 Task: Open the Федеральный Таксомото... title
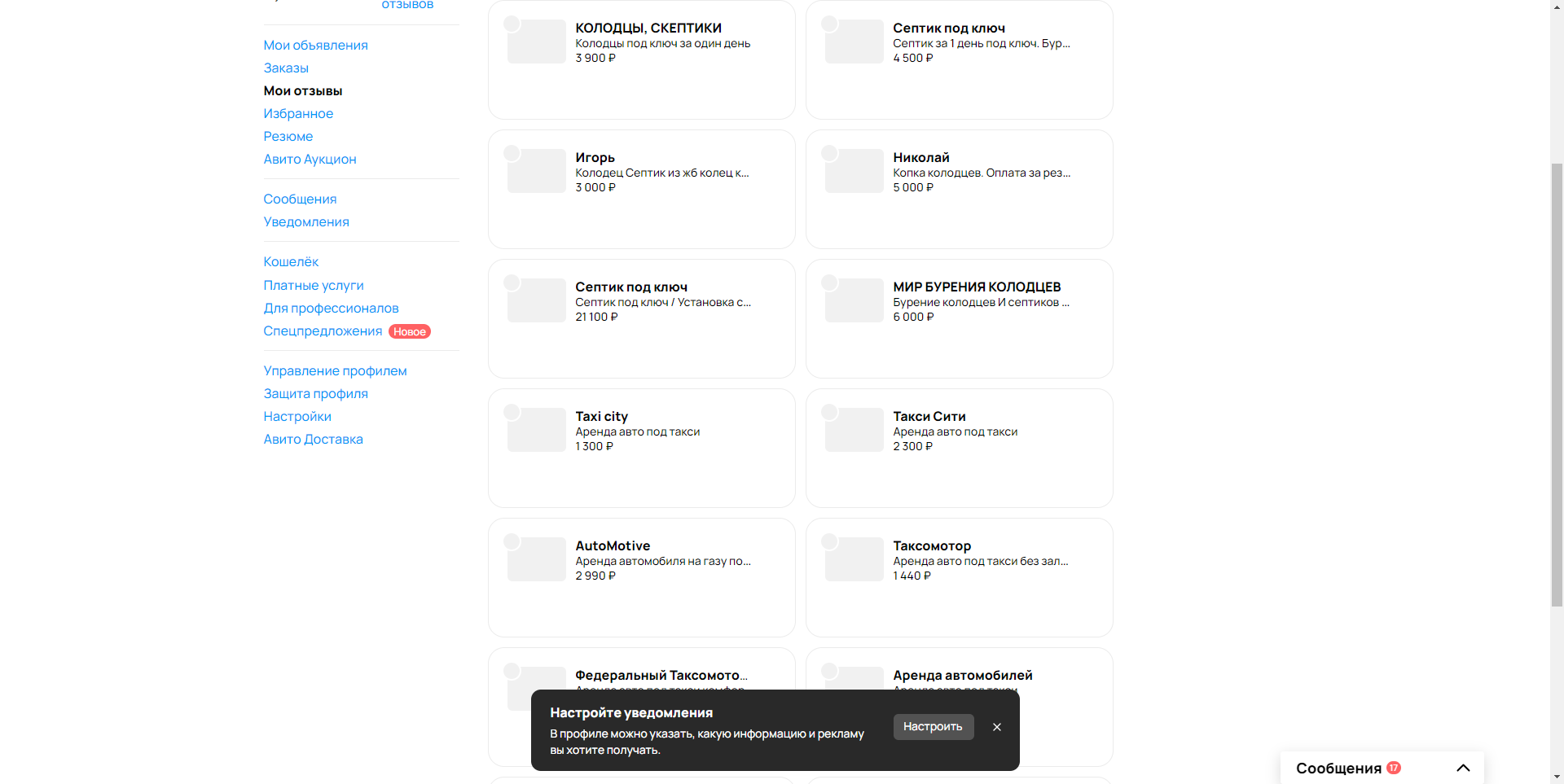click(x=661, y=676)
